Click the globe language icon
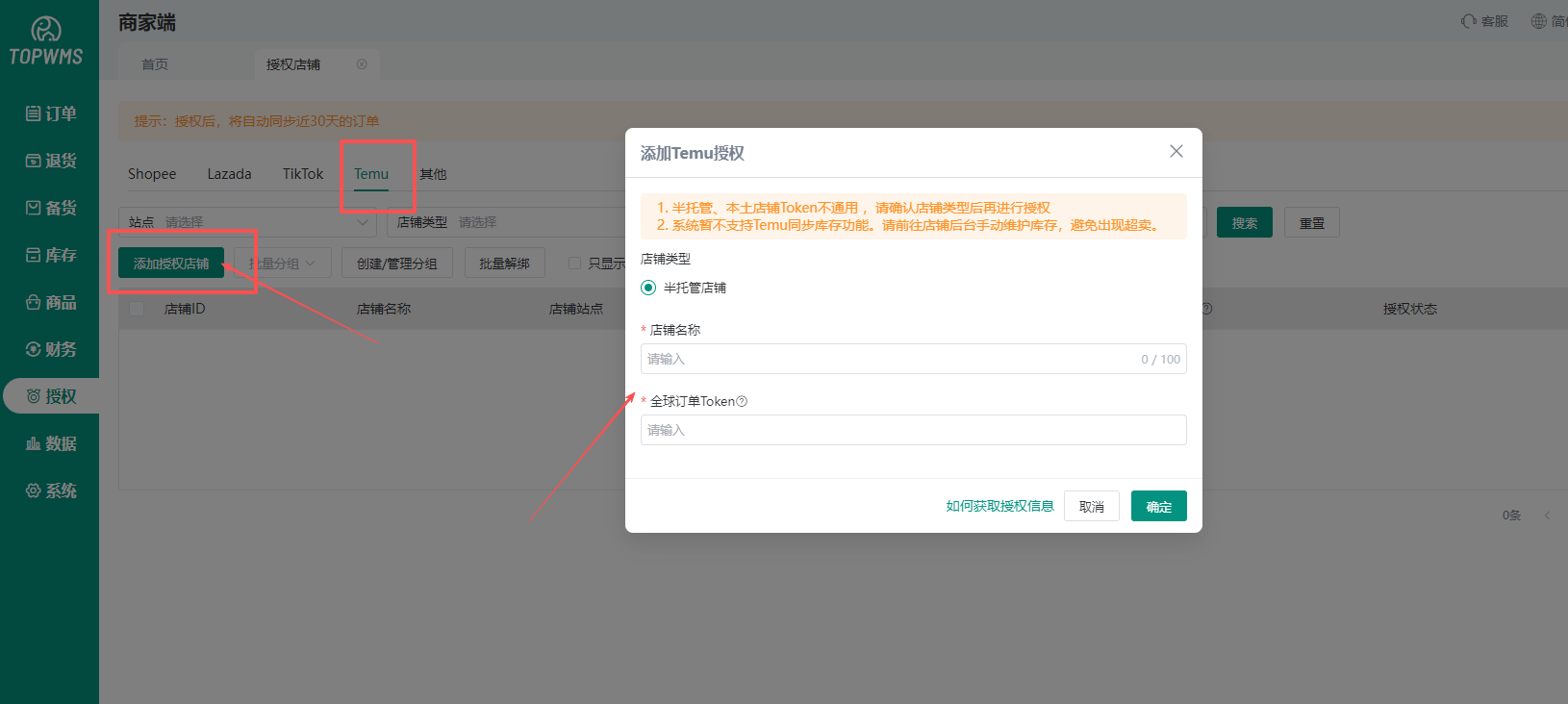The height and width of the screenshot is (704, 1568). (x=1539, y=21)
